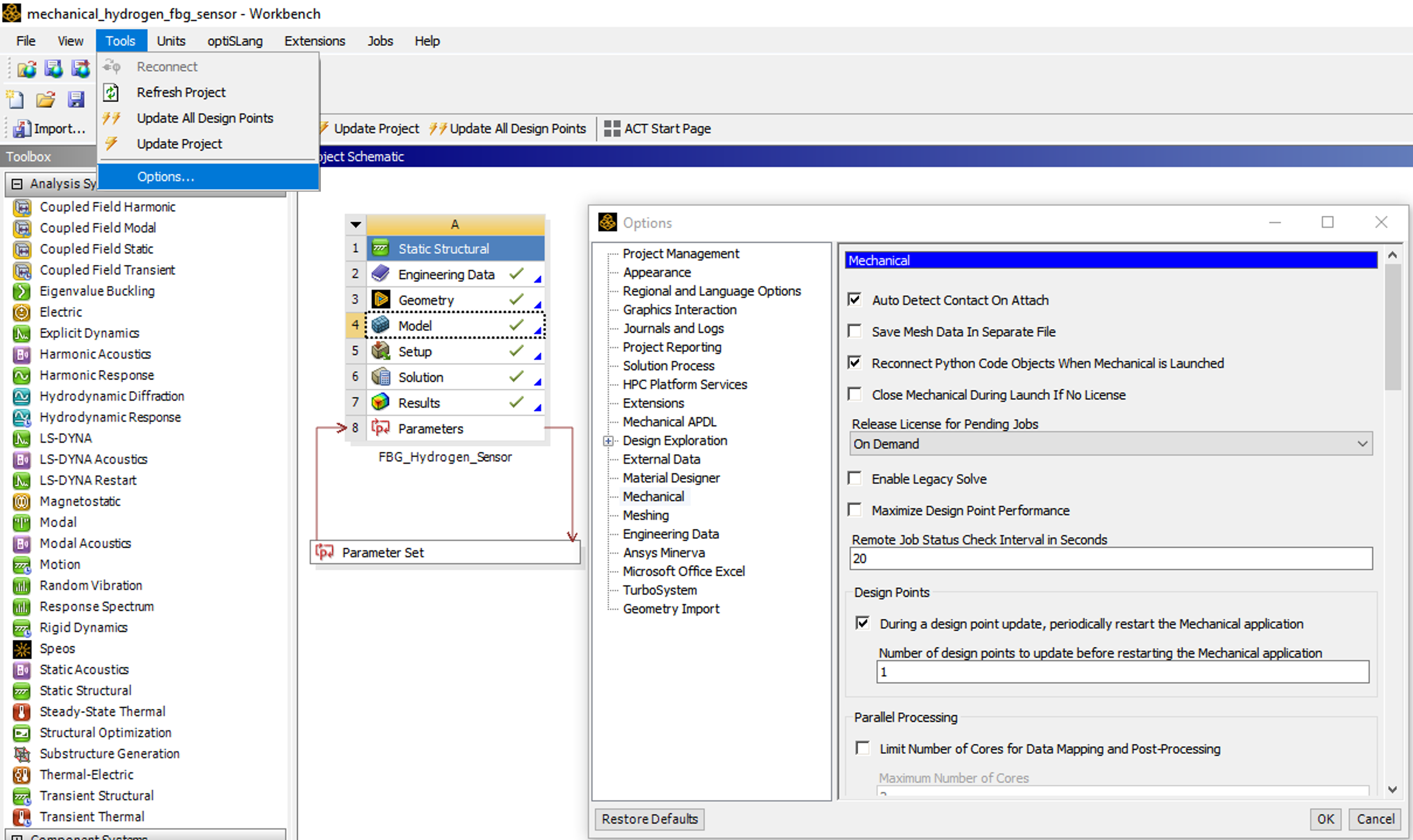Click the Structural Optimization icon
The width and height of the screenshot is (1413, 840).
pos(22,733)
